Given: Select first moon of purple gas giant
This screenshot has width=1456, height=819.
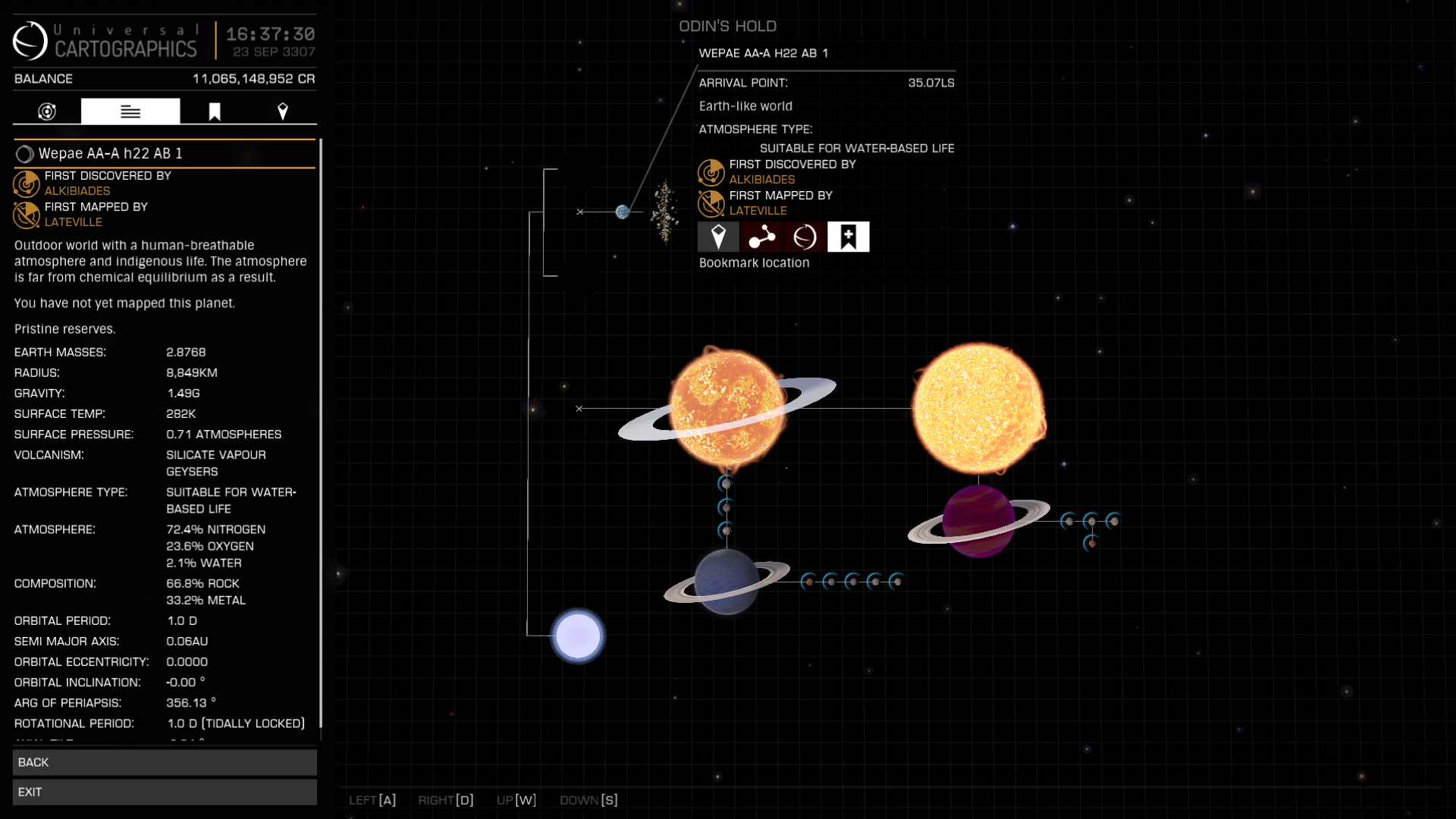Looking at the screenshot, I should click(1068, 521).
